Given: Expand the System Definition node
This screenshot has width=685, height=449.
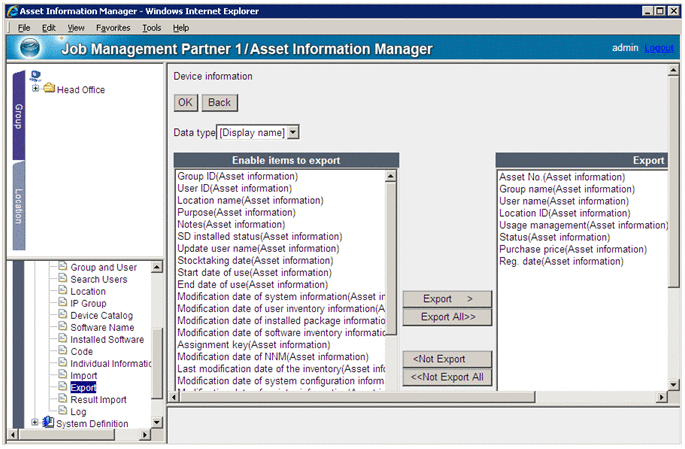Looking at the screenshot, I should coord(35,423).
